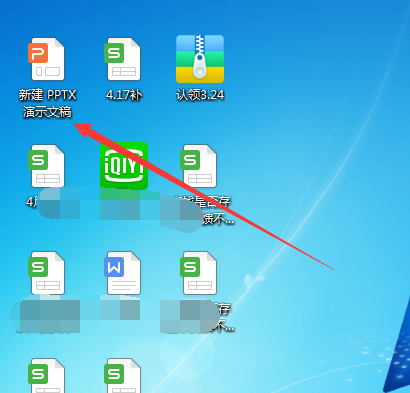The image size is (410, 393).
Task: Click the 4.17补 file name text
Action: pyautogui.click(x=124, y=95)
